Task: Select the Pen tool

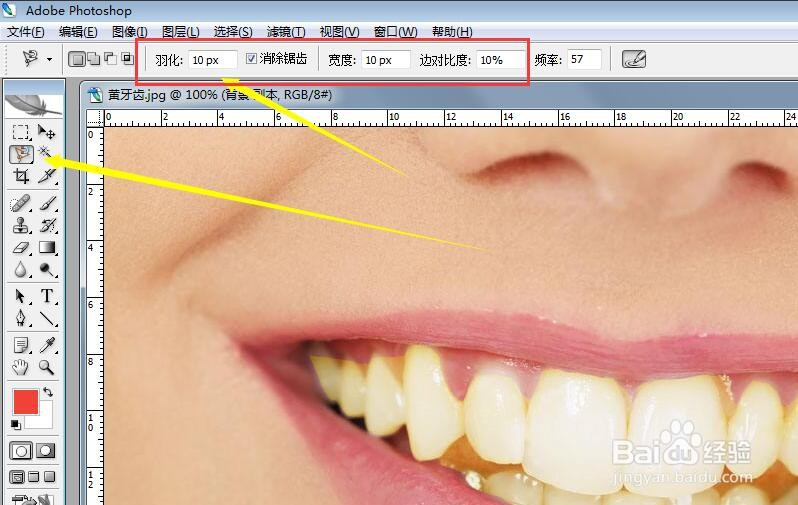Action: tap(20, 318)
